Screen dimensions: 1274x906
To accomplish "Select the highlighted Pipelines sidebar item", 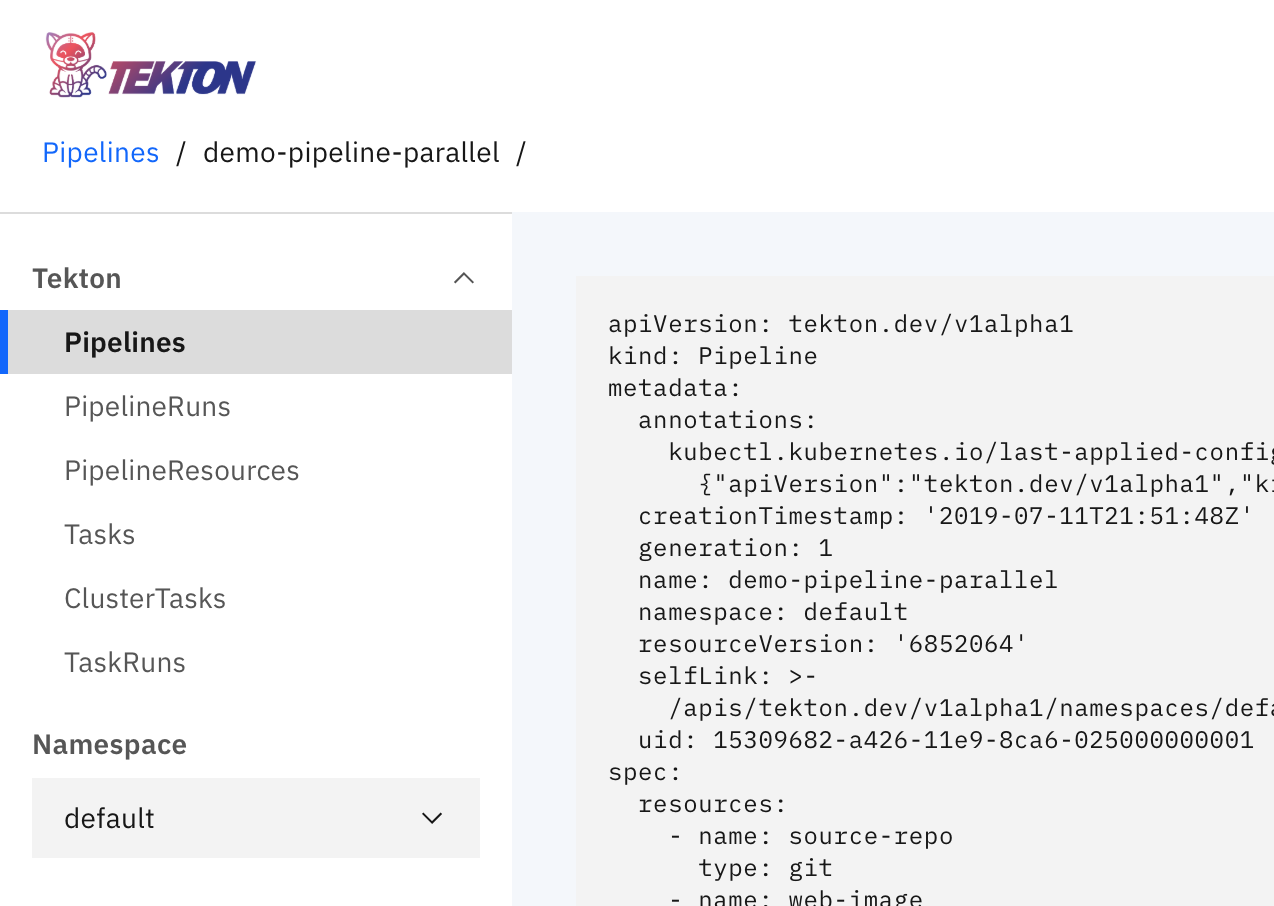I will tap(125, 341).
